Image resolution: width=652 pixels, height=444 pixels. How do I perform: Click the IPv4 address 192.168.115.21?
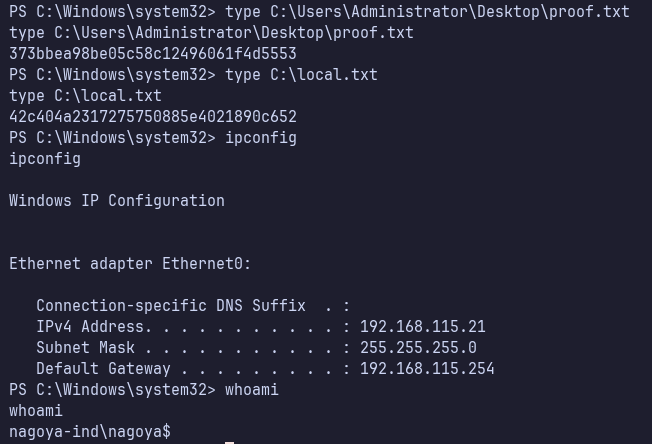point(422,327)
